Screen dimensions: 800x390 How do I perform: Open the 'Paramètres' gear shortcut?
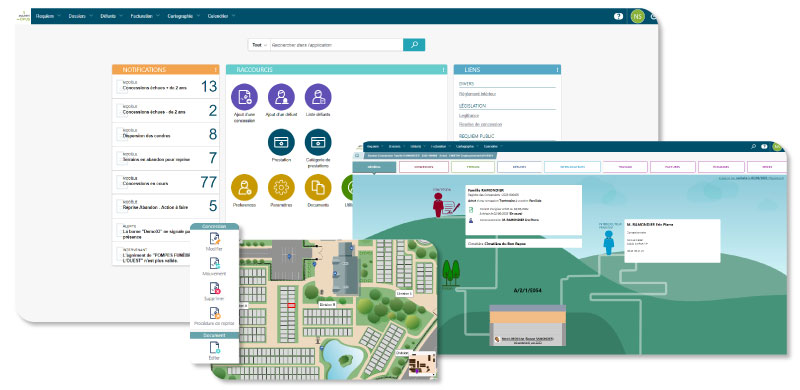281,187
